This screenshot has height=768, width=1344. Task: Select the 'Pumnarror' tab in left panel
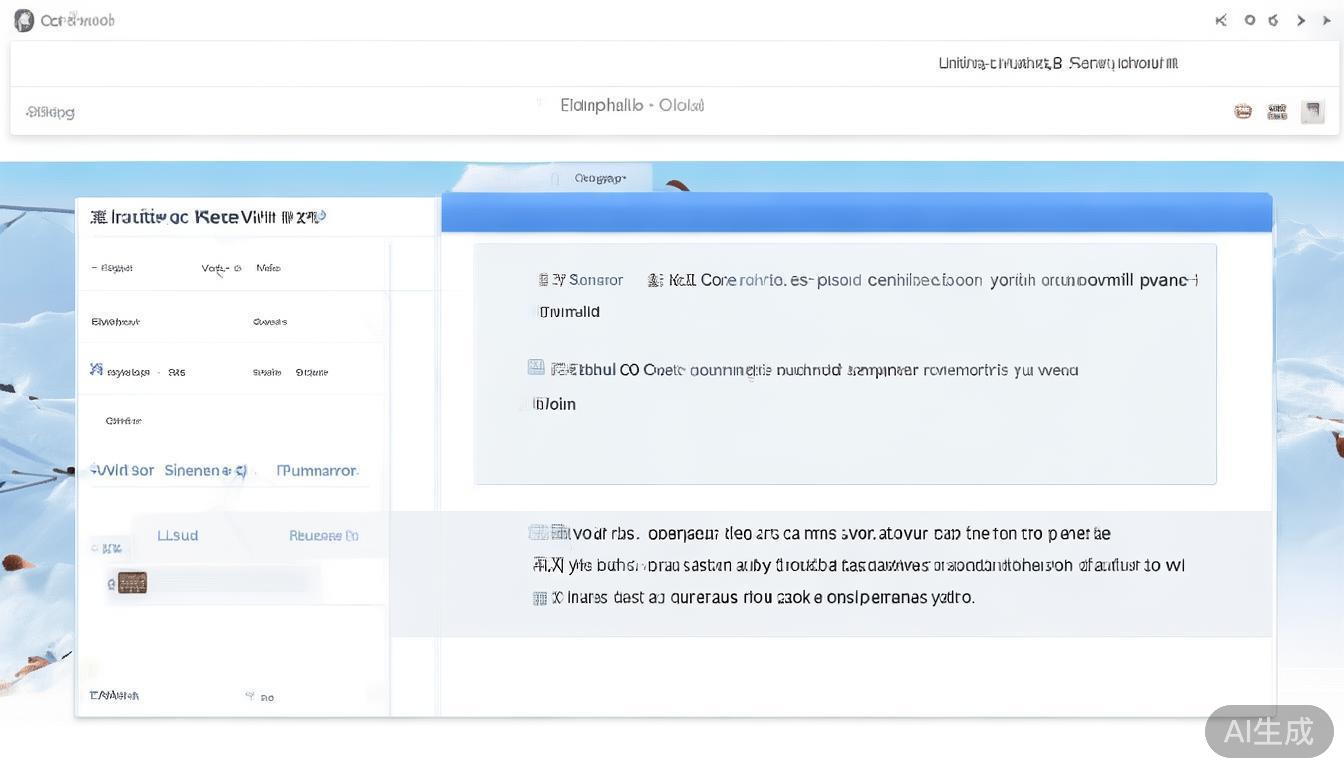tap(317, 470)
